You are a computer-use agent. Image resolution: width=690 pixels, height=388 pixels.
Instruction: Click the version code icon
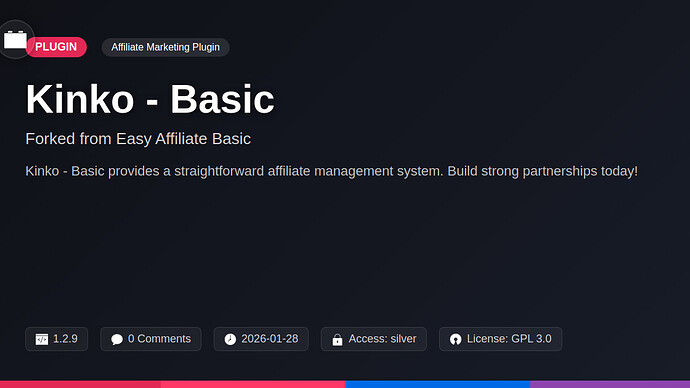pyautogui.click(x=42, y=339)
